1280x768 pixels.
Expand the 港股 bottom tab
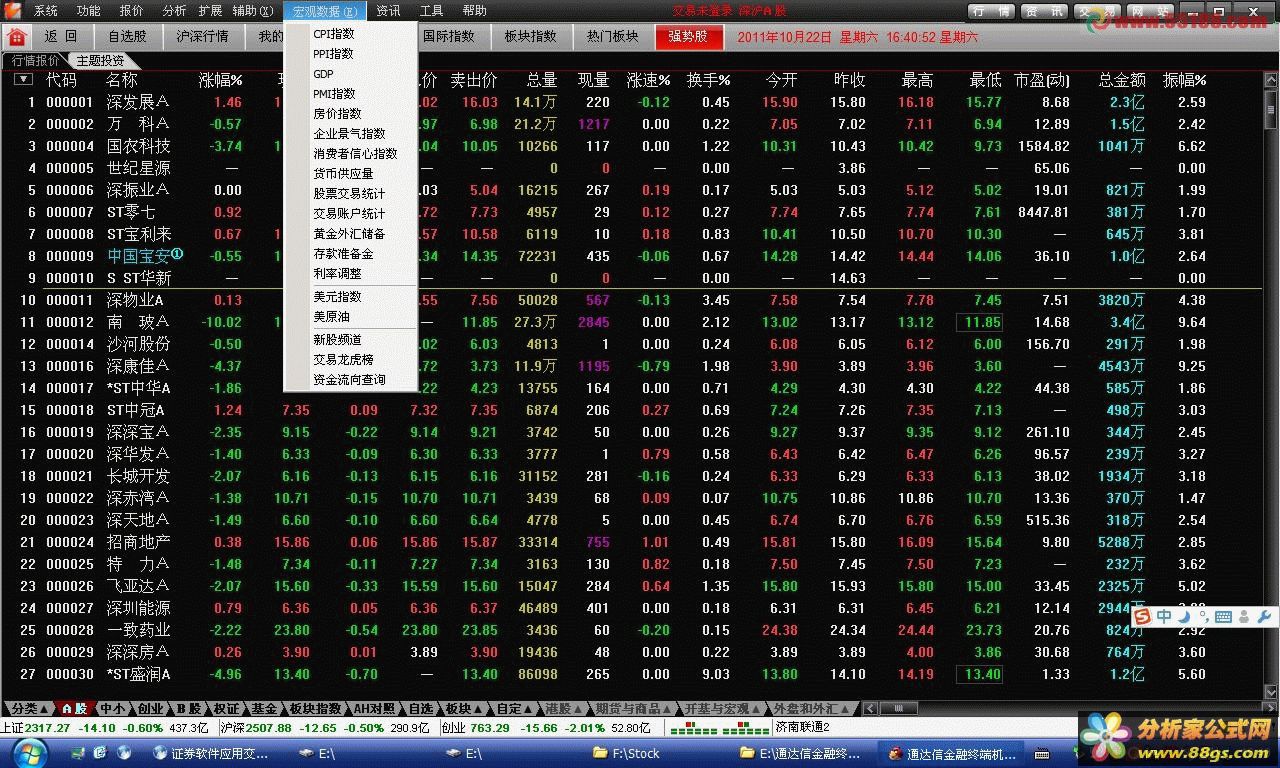pos(564,708)
